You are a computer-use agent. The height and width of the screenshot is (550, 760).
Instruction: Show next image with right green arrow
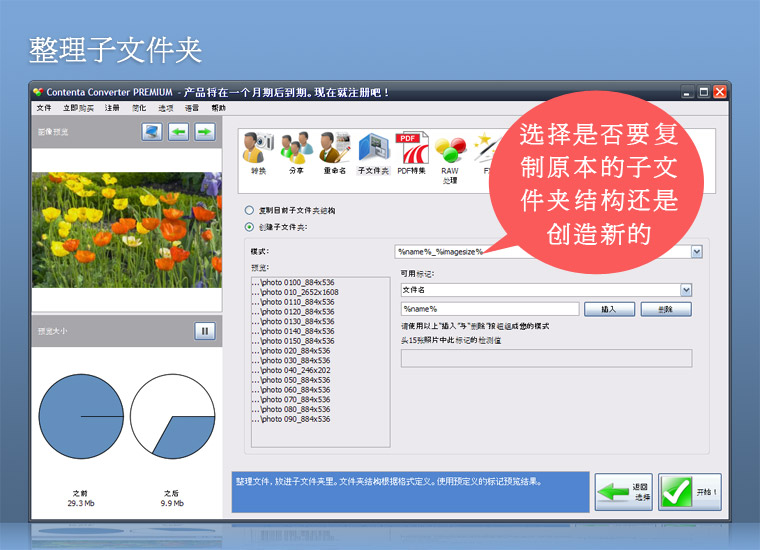click(204, 132)
